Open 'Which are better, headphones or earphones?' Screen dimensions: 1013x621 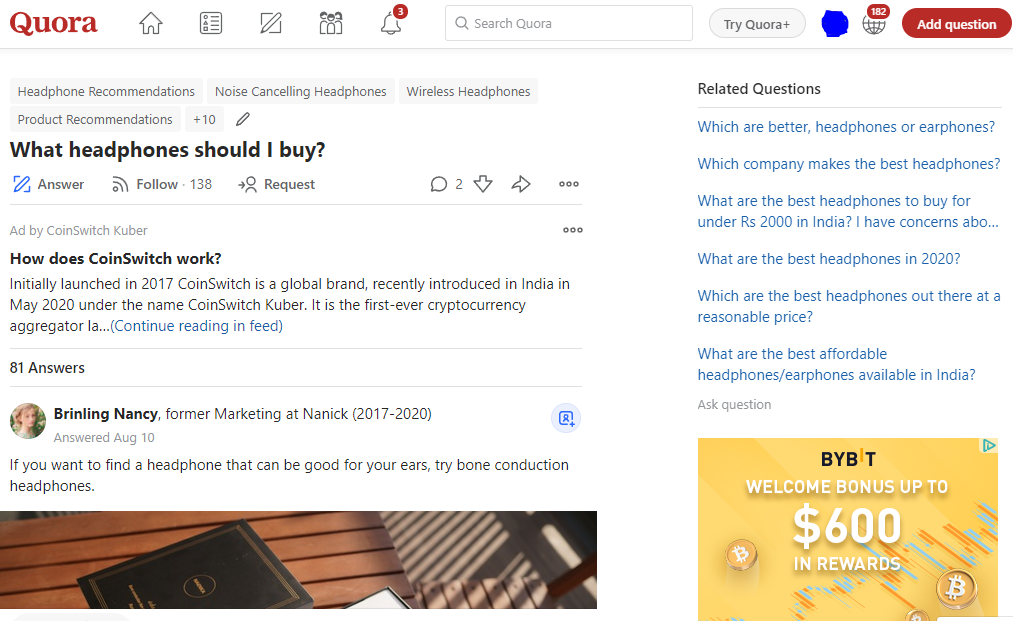coord(846,127)
